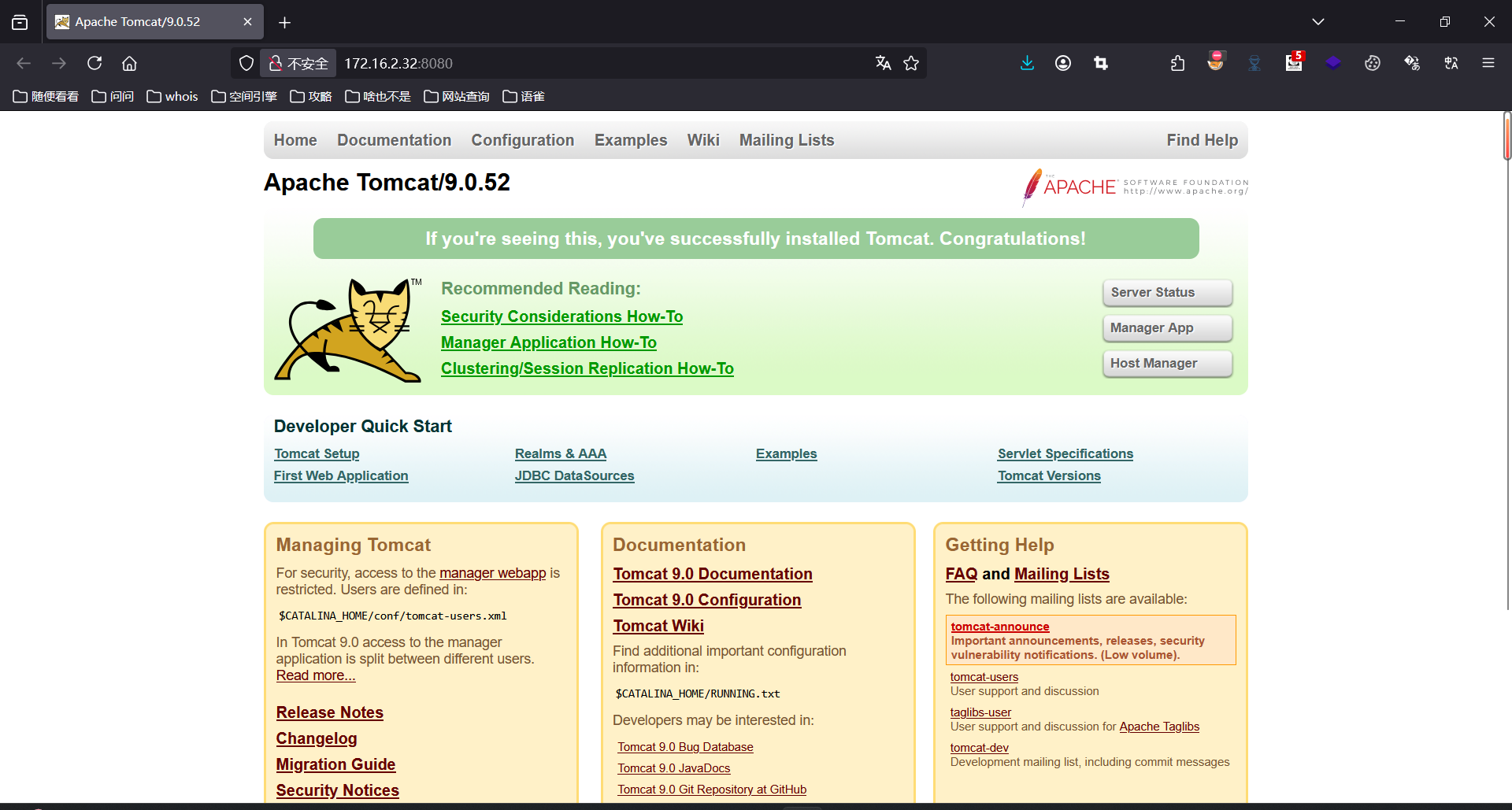
Task: Open the 随便看看 bookmark folder
Action: pos(46,96)
